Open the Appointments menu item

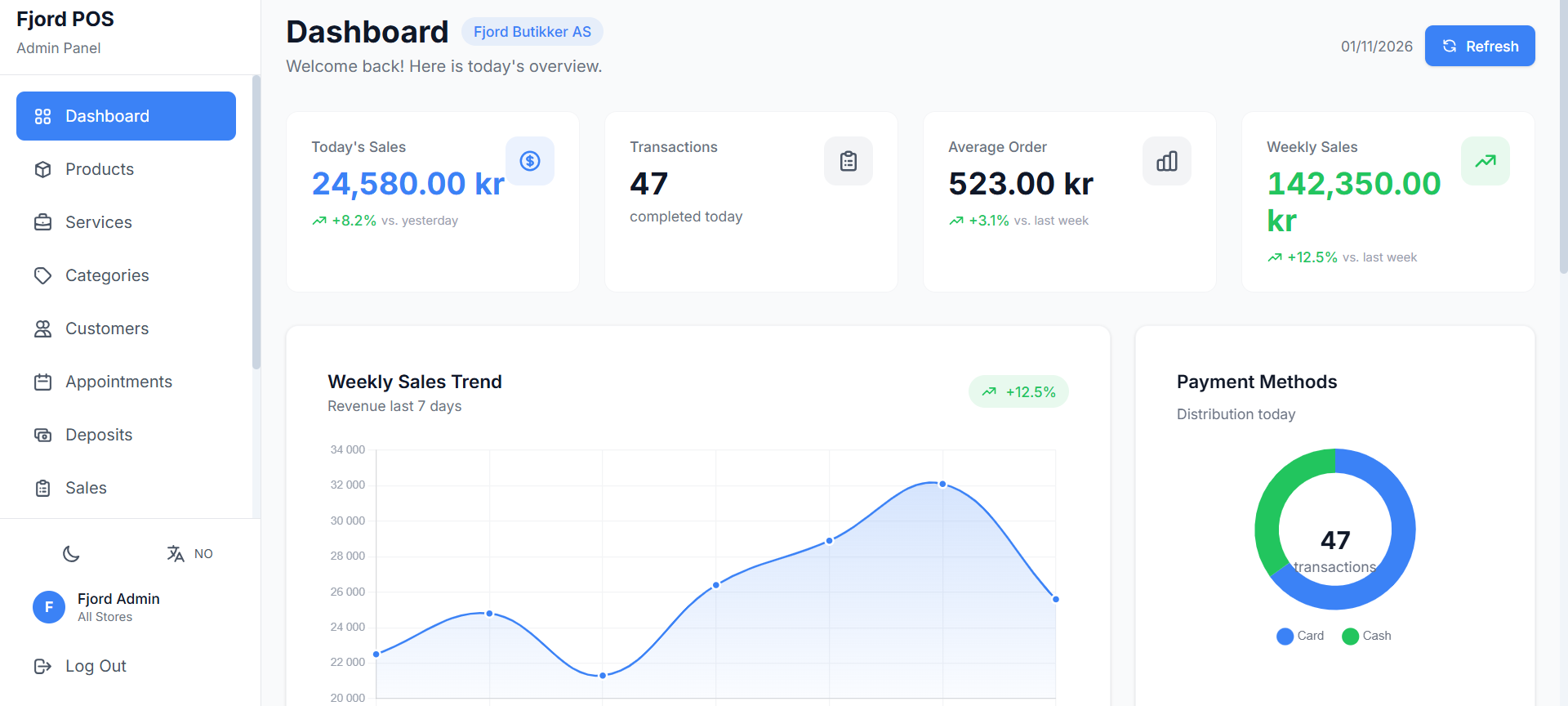coord(118,382)
